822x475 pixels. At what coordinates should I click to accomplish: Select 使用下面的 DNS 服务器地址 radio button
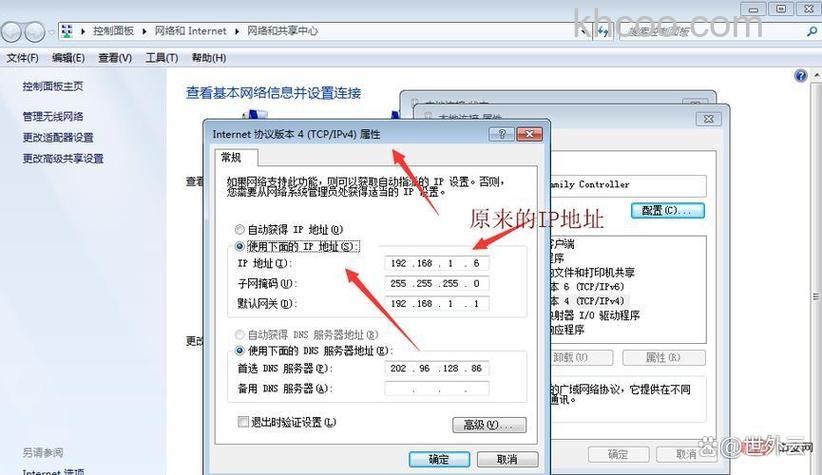(x=240, y=350)
